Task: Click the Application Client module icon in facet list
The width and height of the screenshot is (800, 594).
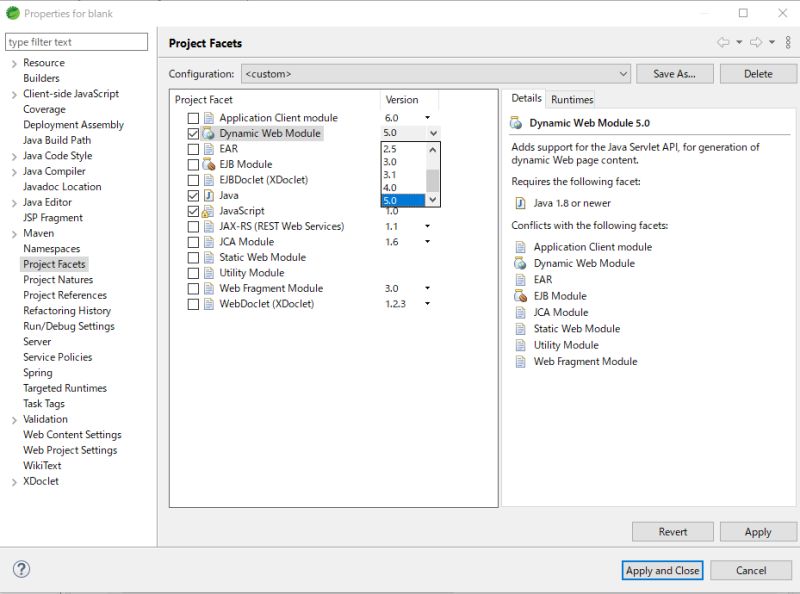Action: [208, 118]
